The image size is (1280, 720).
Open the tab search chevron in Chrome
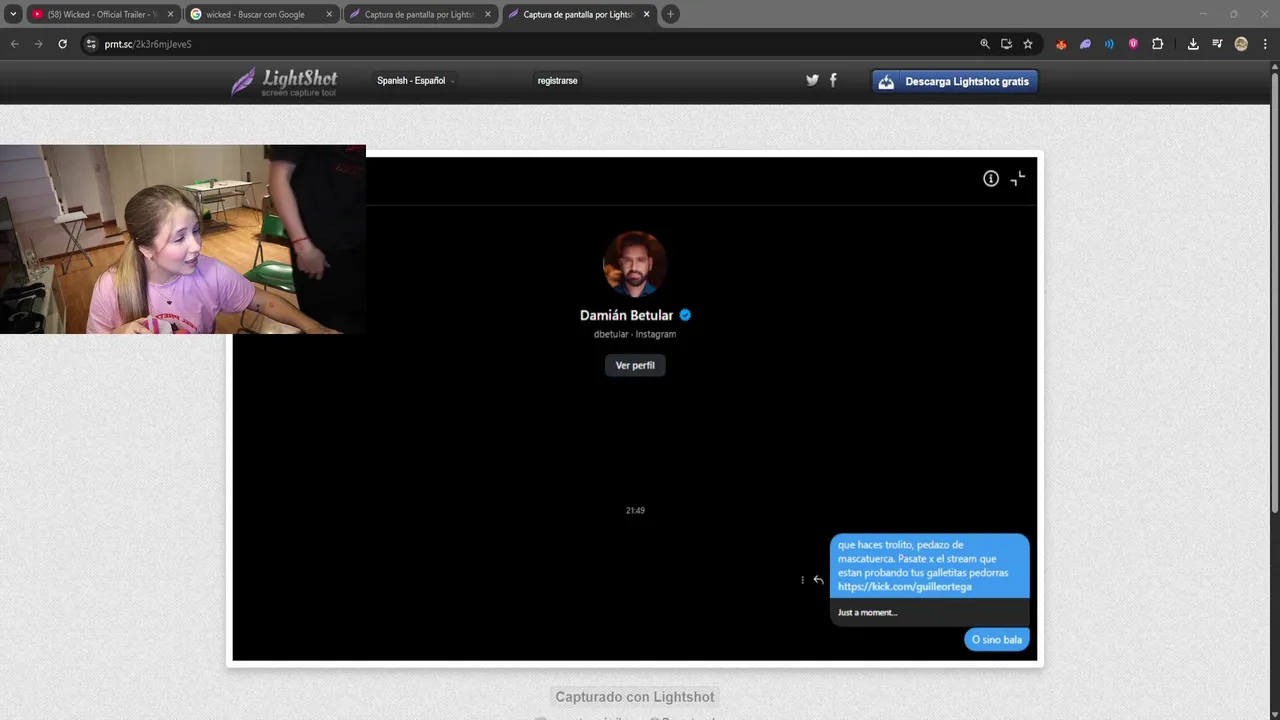tap(13, 14)
